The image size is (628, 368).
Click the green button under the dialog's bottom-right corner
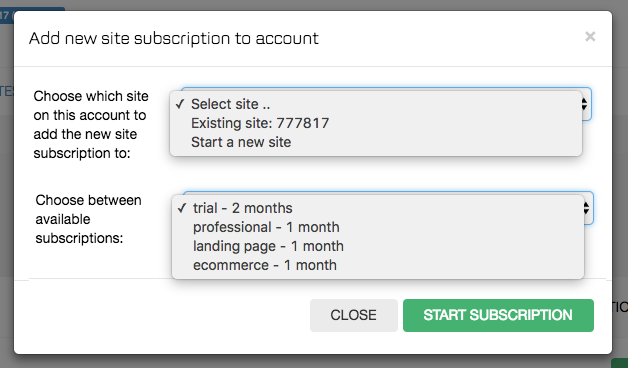(619, 363)
